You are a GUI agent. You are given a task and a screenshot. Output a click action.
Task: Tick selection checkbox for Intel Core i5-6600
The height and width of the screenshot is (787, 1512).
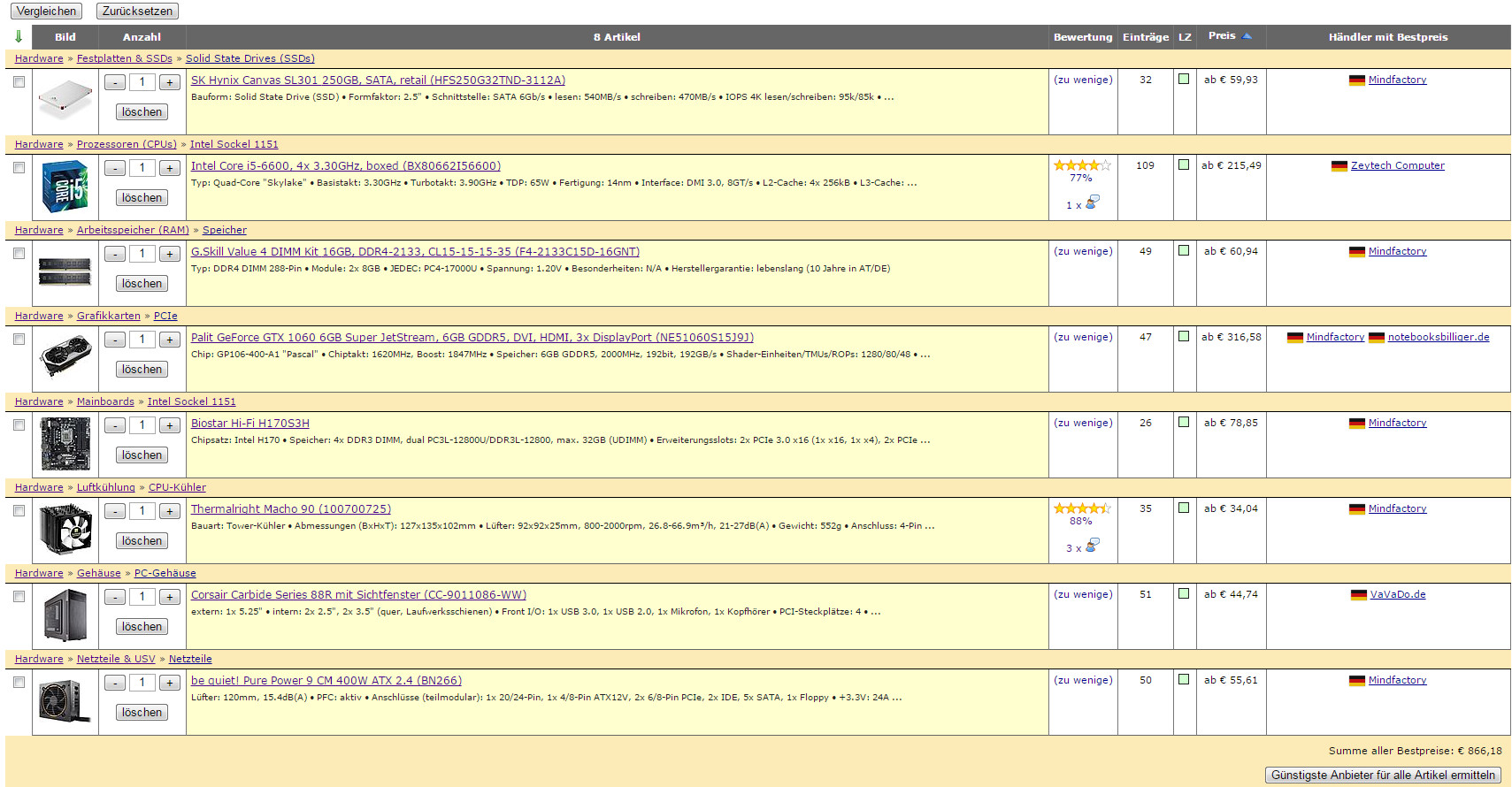(19, 167)
